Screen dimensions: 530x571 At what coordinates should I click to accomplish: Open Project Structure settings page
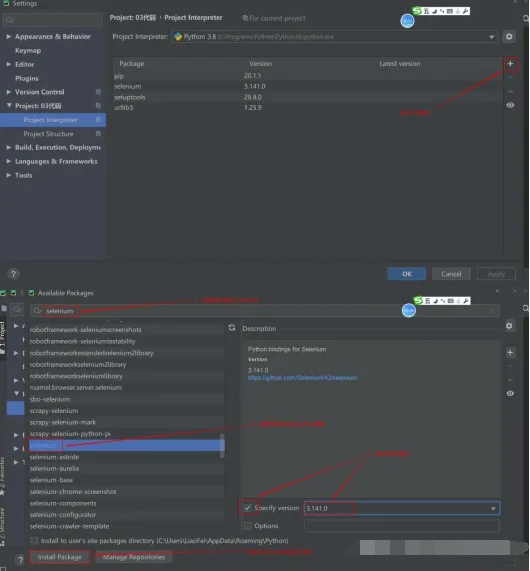click(x=48, y=134)
